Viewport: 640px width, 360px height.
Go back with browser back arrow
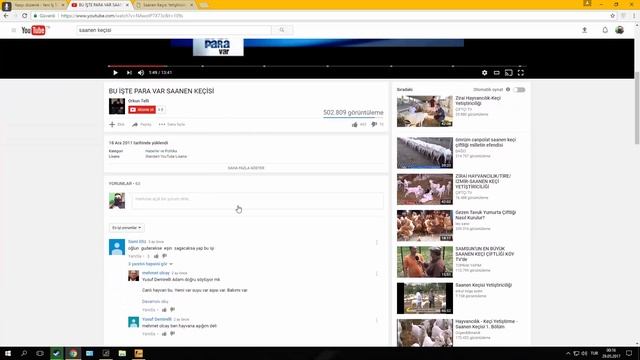(x=6, y=16)
